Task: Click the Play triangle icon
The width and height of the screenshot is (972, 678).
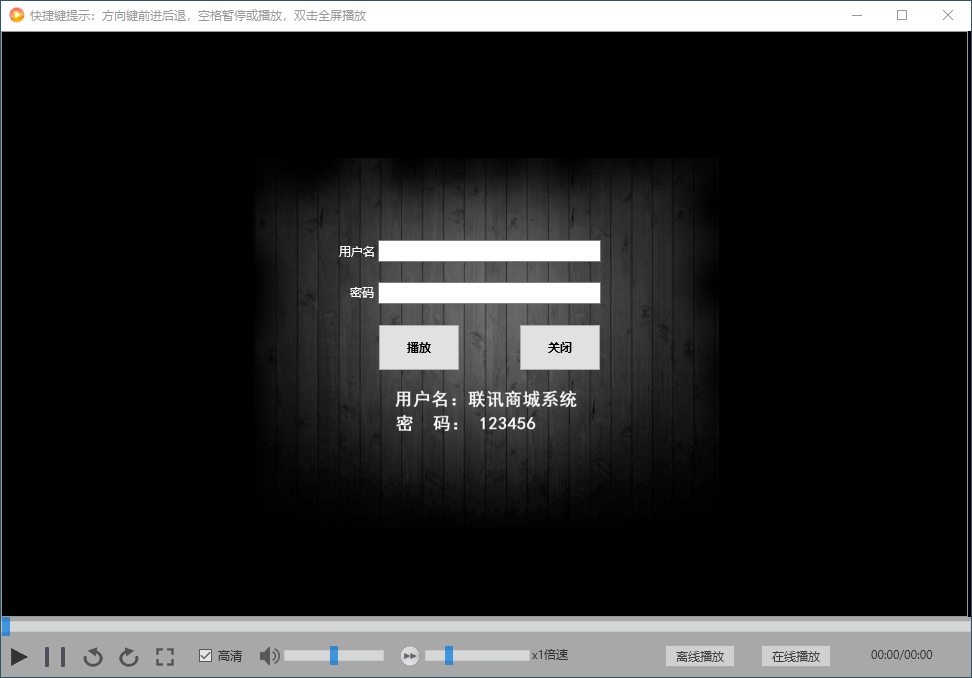Action: [19, 656]
